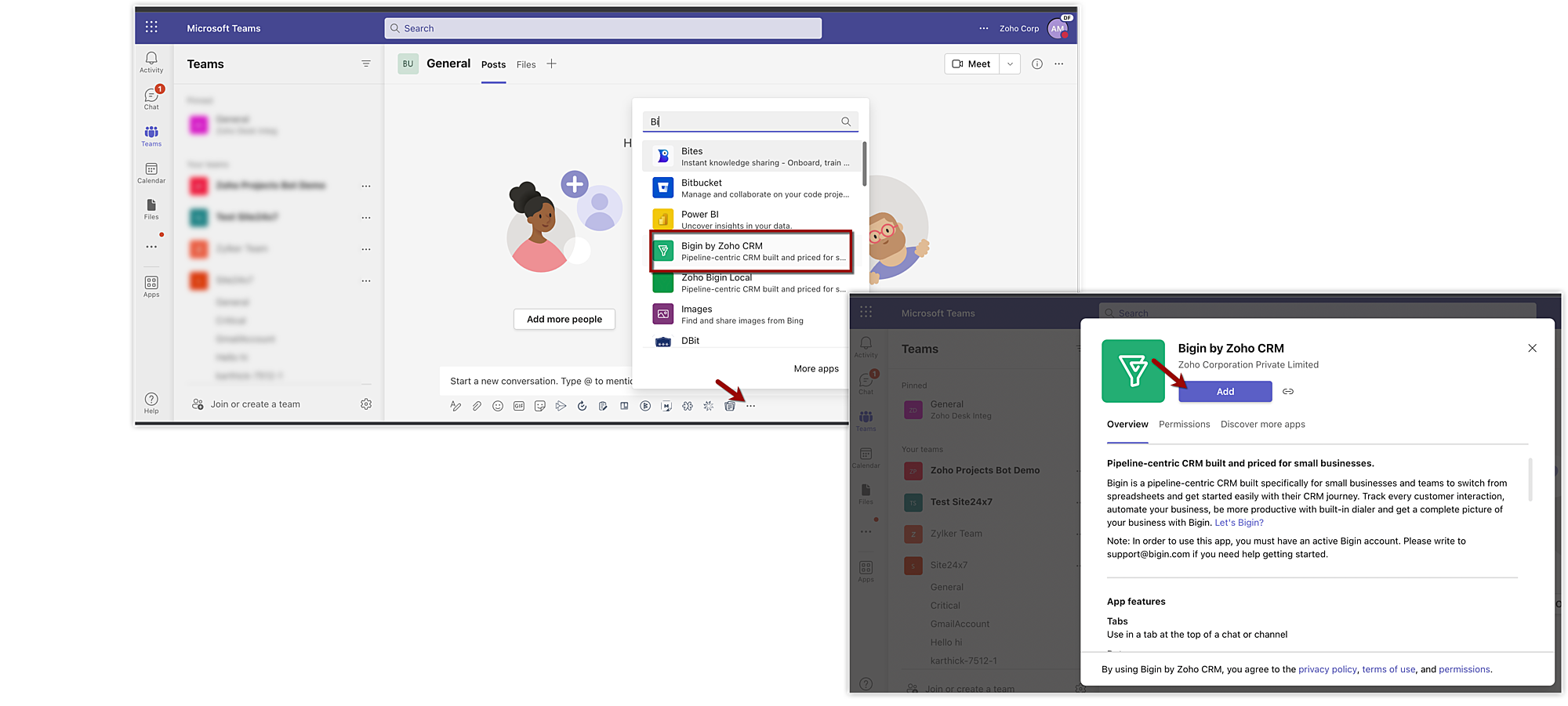1568x706 pixels.
Task: Select Zoho Bigin Local from results
Action: coord(753,284)
